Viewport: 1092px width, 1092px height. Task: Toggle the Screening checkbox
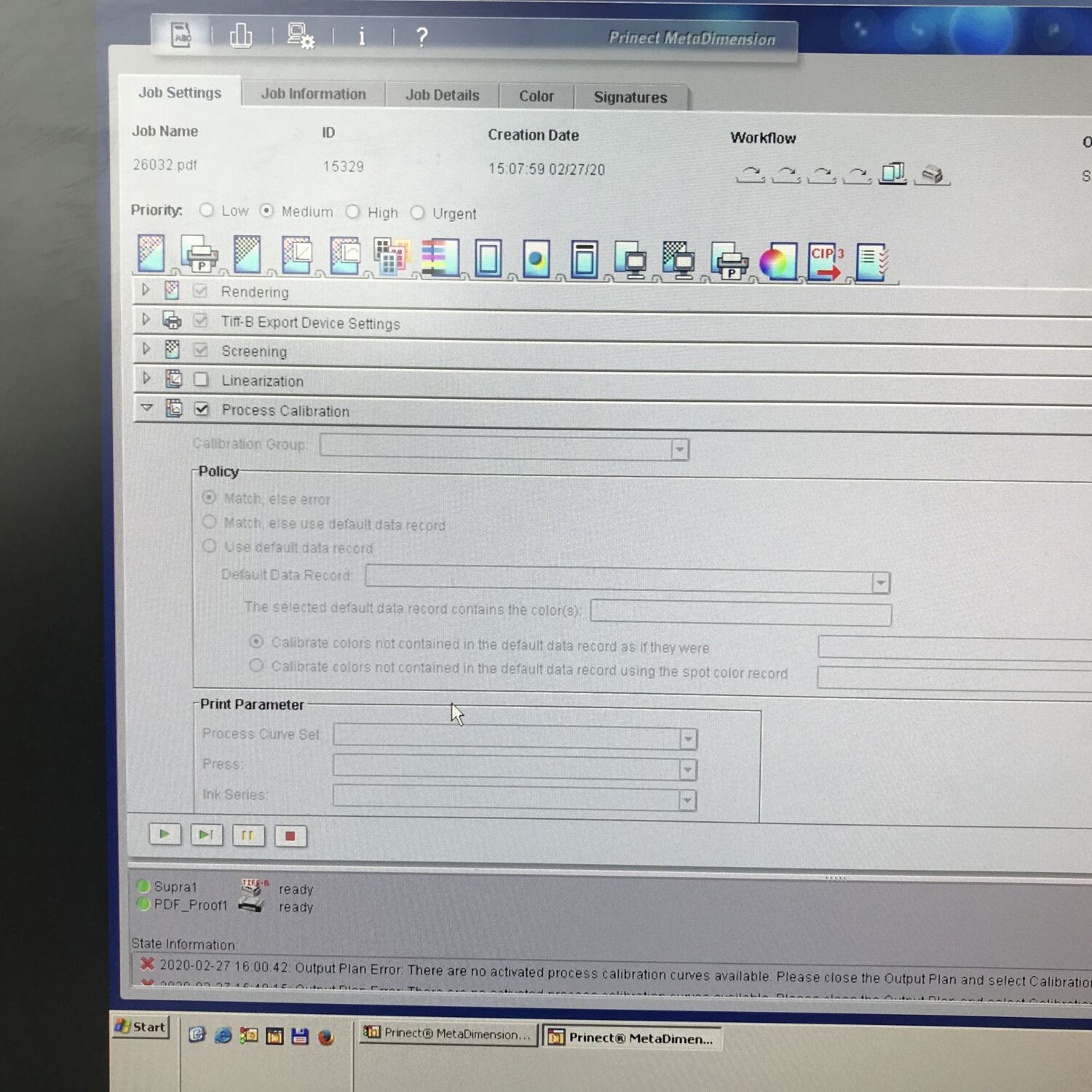[201, 350]
